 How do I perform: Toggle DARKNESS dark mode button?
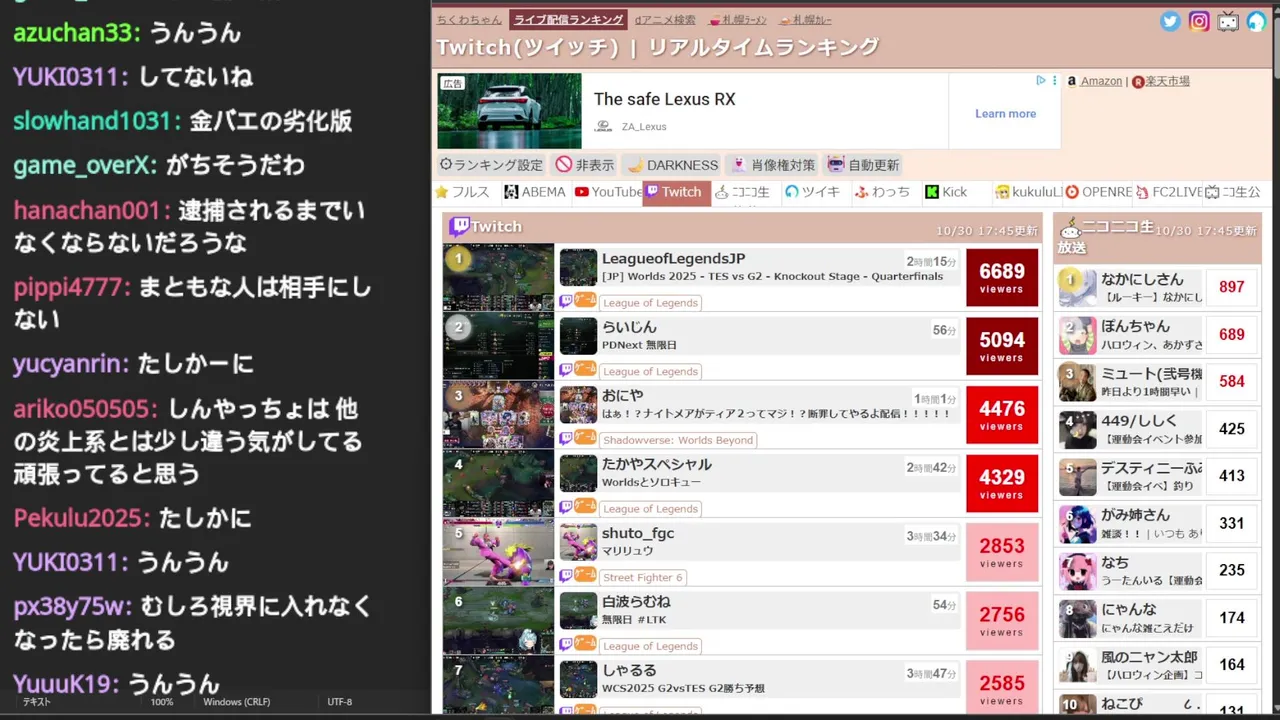pos(671,165)
